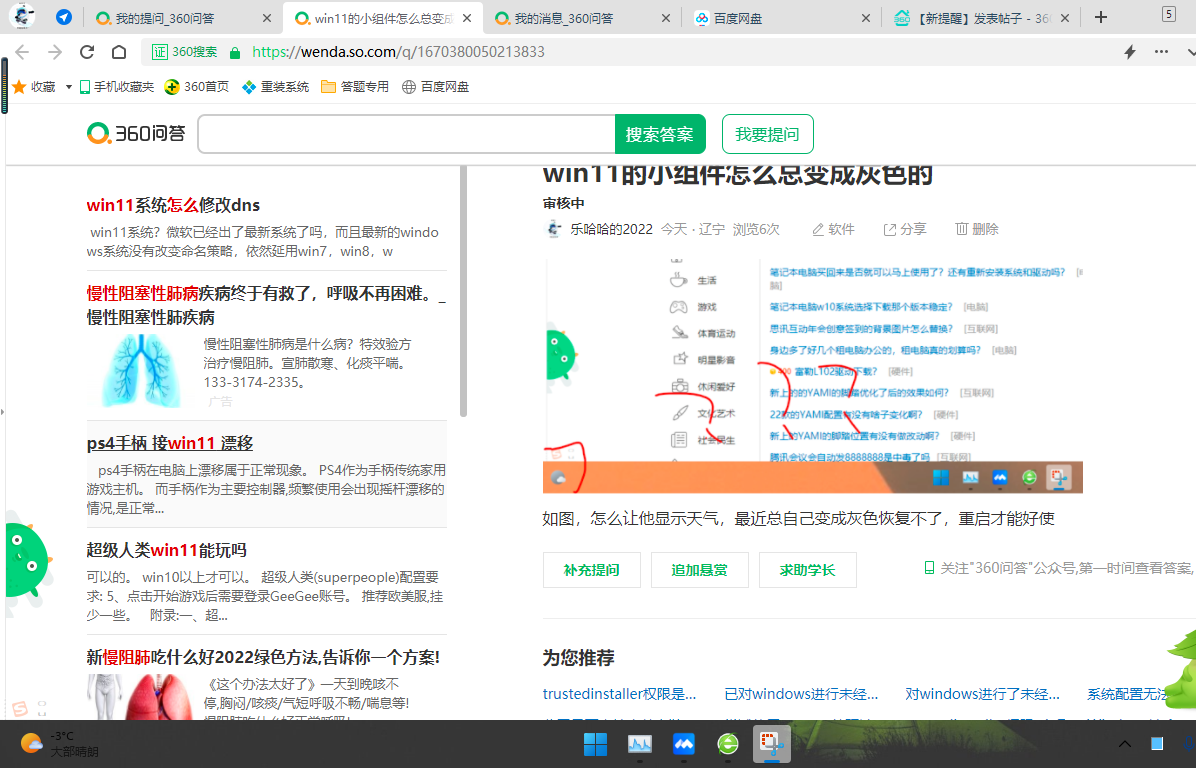Screen dimensions: 1196x768
Task: Open win11系统怎么修改dns result
Action: coord(173,205)
